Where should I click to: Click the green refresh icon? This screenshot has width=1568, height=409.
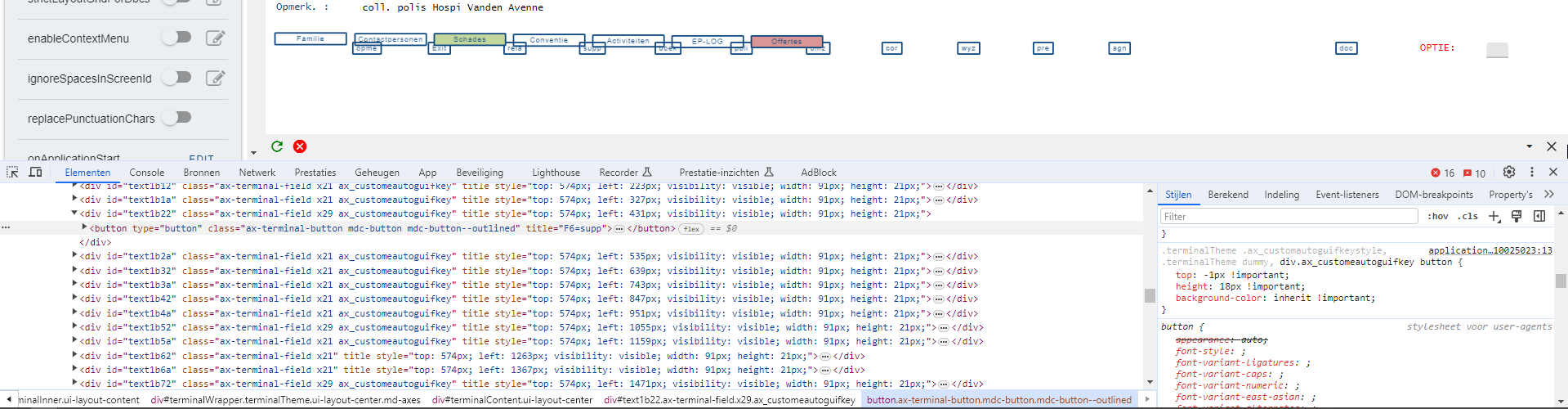[277, 146]
